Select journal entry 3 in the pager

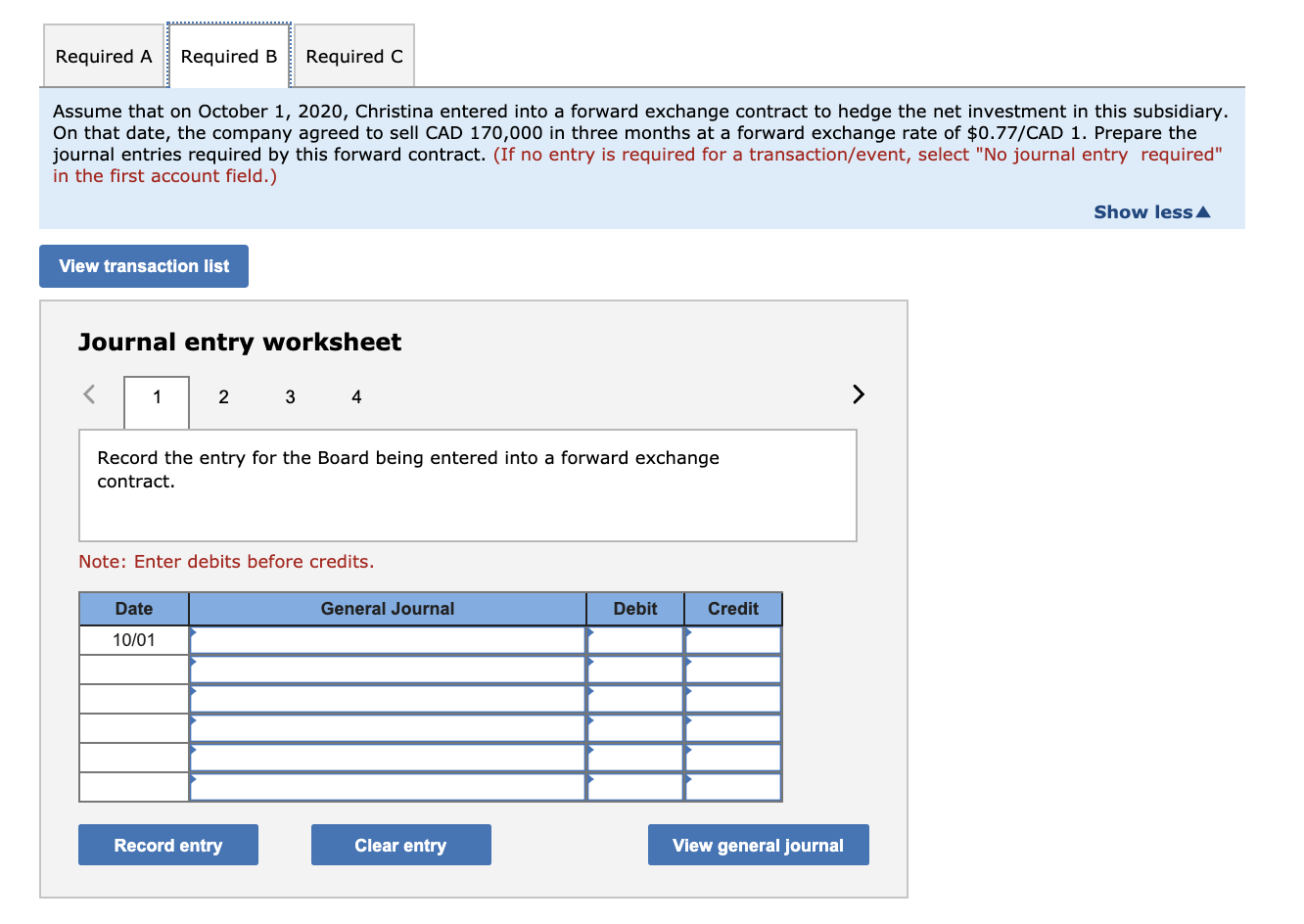(290, 396)
